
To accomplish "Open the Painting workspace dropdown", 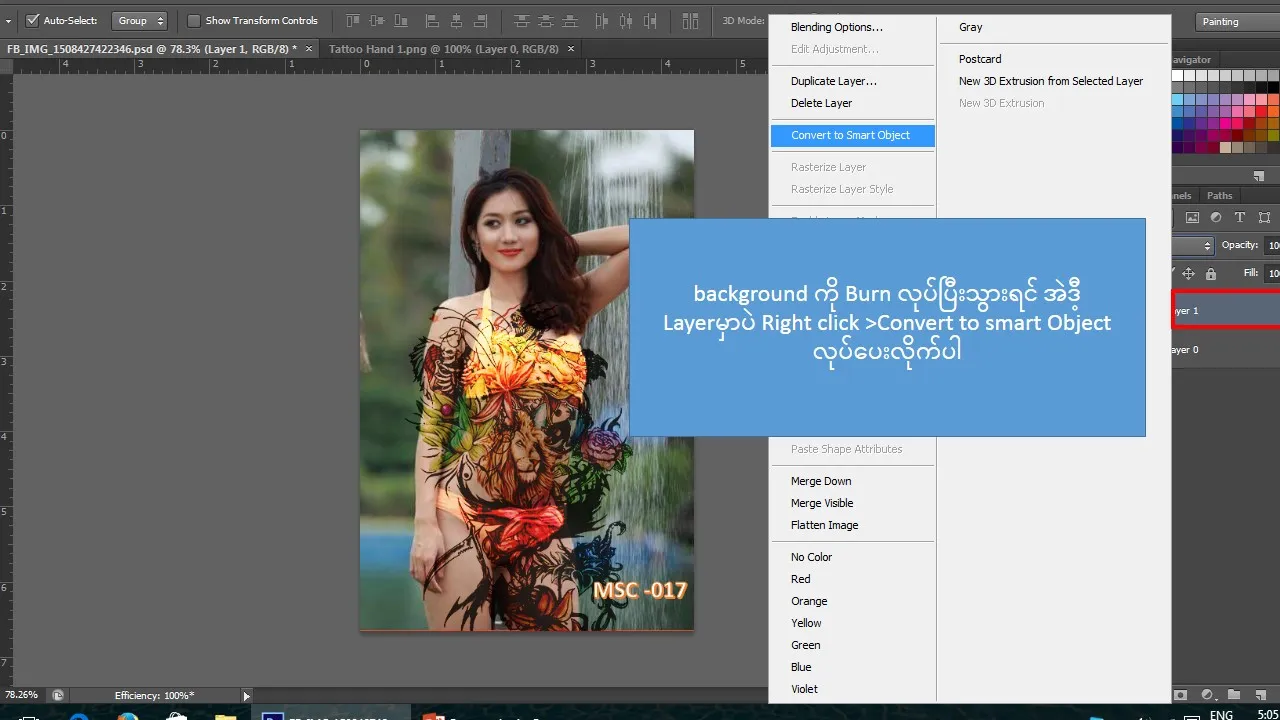I will pos(1236,21).
